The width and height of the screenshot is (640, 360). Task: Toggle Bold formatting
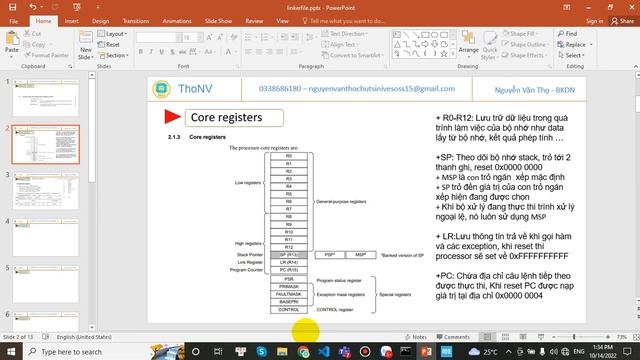click(x=141, y=52)
